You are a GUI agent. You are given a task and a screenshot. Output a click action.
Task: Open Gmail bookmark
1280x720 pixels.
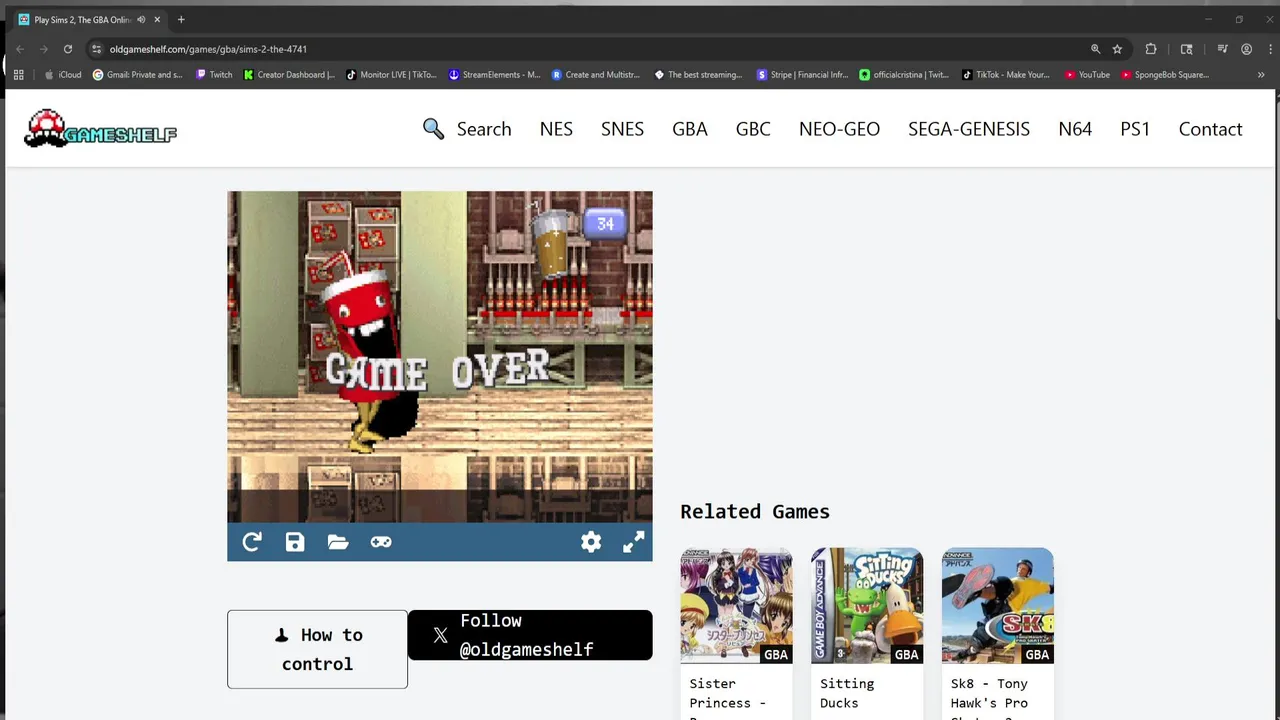[x=138, y=75]
